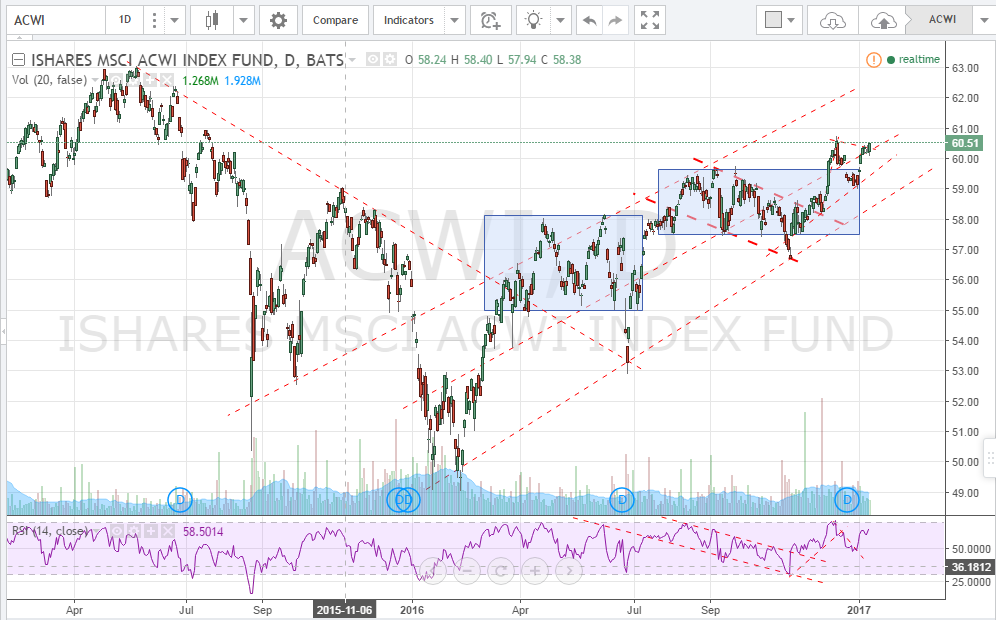996x620 pixels.
Task: Click the 2017 label on the time axis
Action: (859, 610)
